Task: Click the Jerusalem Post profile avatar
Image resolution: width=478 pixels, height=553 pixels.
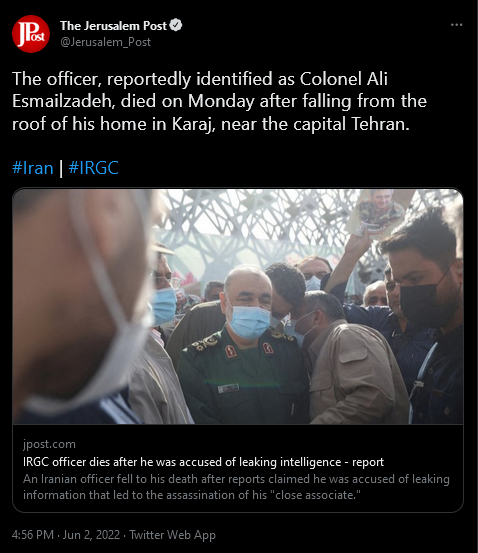Action: [31, 34]
